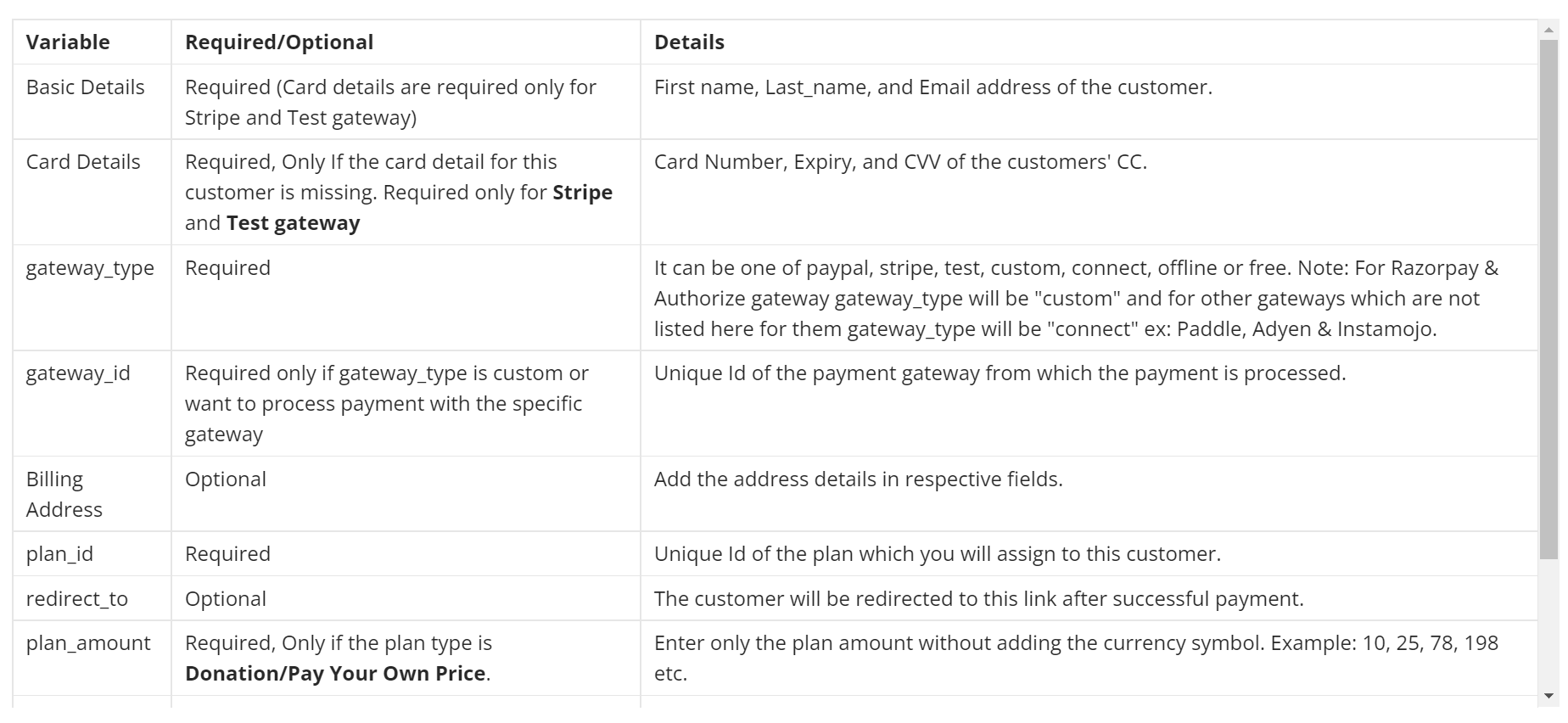Click the scrollbar down arrow
Image resolution: width=1568 pixels, height=723 pixels.
click(x=1548, y=696)
